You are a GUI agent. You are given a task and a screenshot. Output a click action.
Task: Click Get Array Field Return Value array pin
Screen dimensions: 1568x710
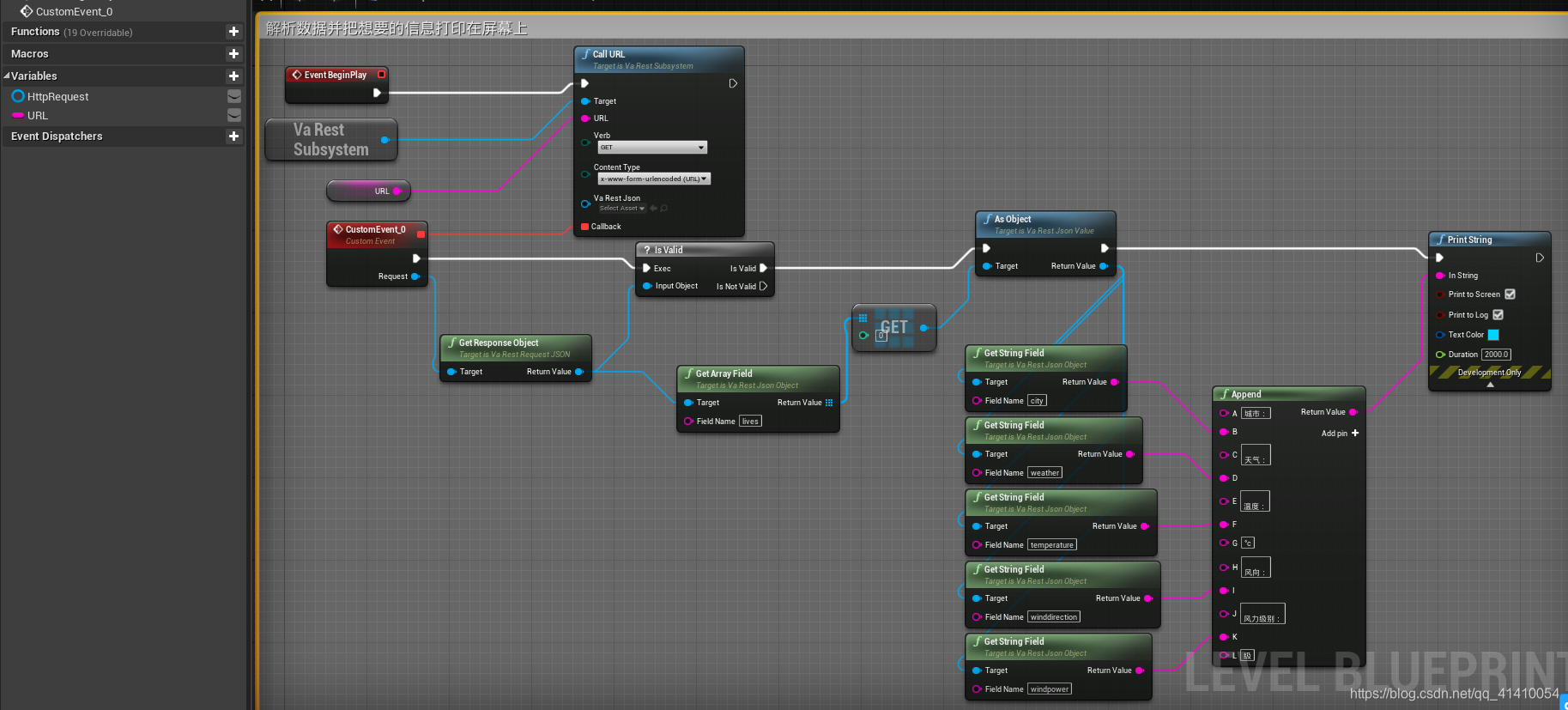[829, 403]
